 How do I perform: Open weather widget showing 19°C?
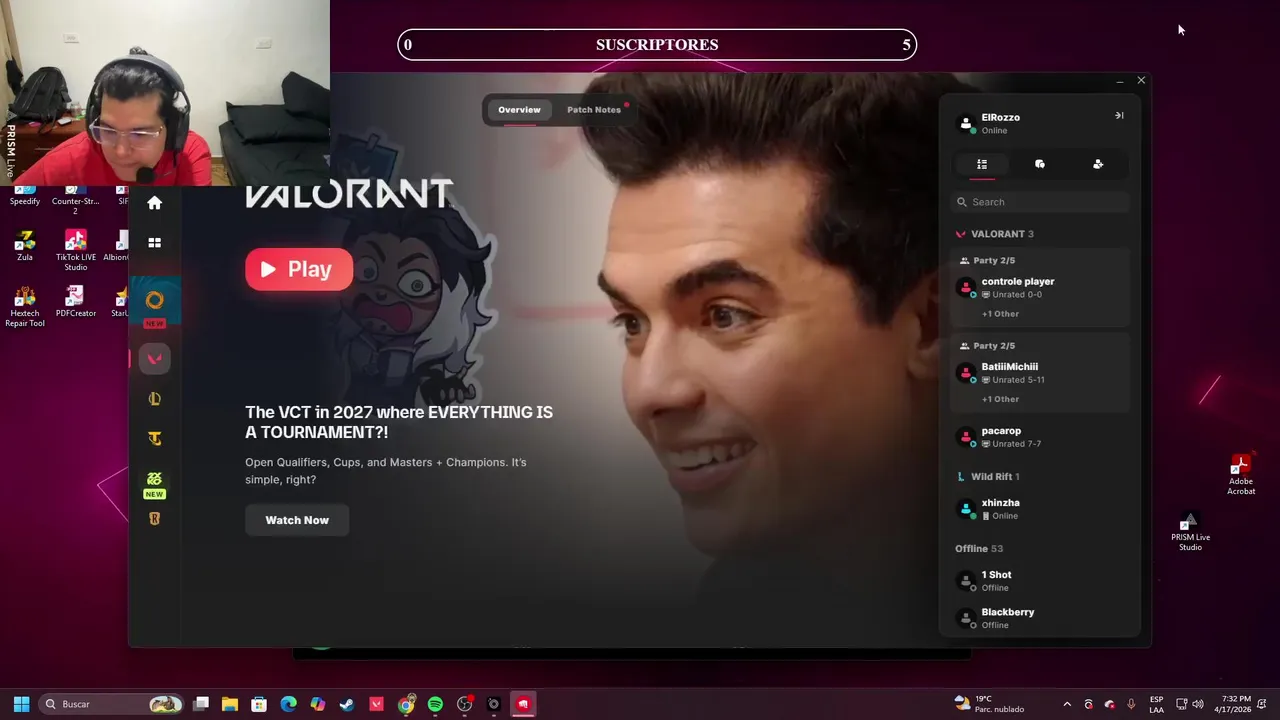989,704
